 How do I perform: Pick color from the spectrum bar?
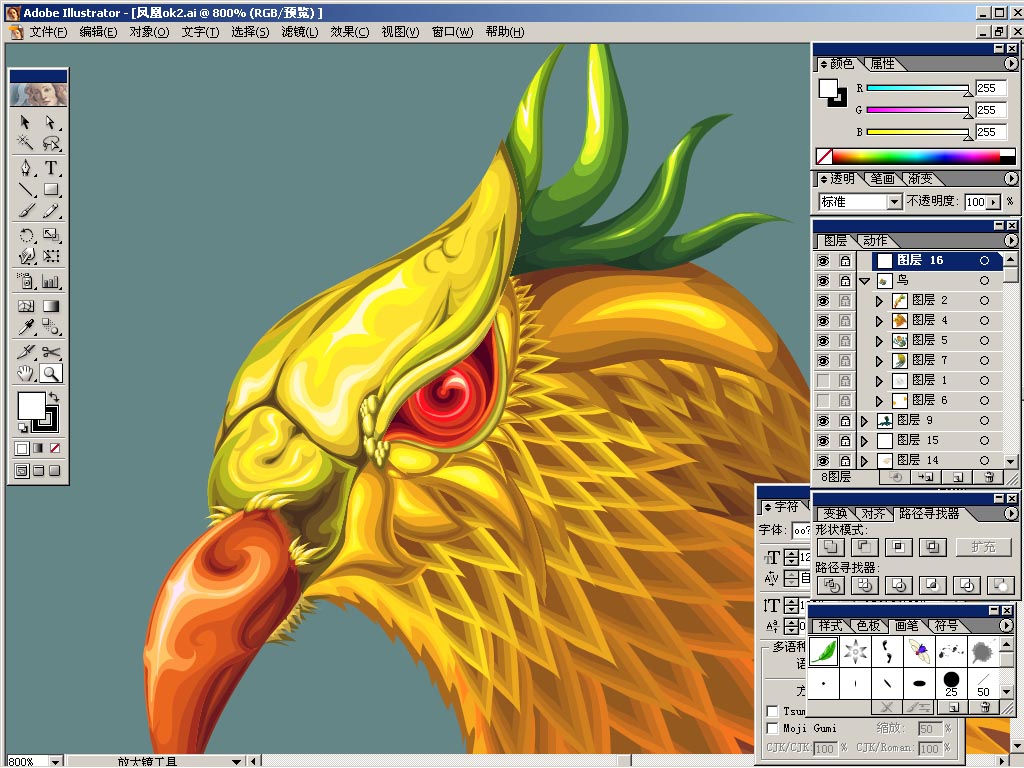[916, 157]
